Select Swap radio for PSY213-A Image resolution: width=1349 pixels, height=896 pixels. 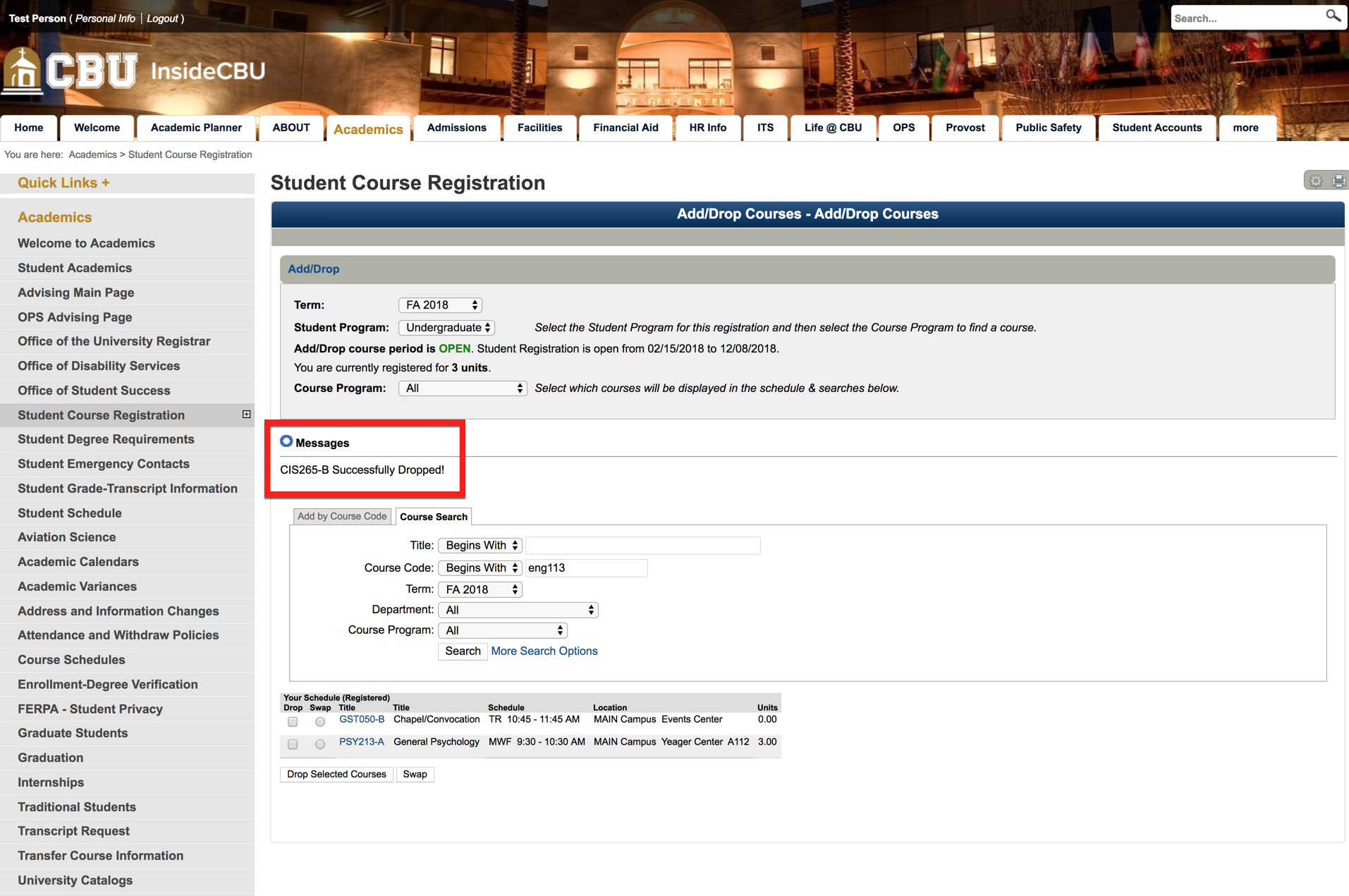pyautogui.click(x=320, y=744)
